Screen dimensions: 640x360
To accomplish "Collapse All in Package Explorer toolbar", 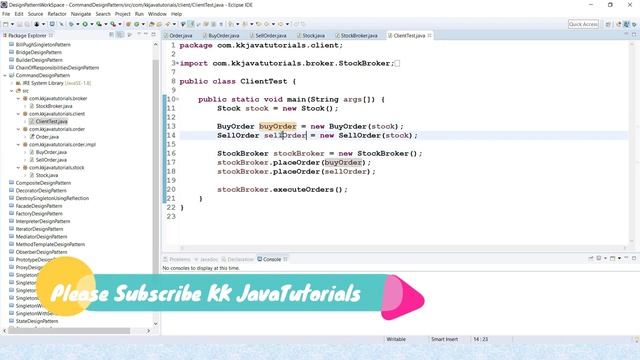I will 111,35.
